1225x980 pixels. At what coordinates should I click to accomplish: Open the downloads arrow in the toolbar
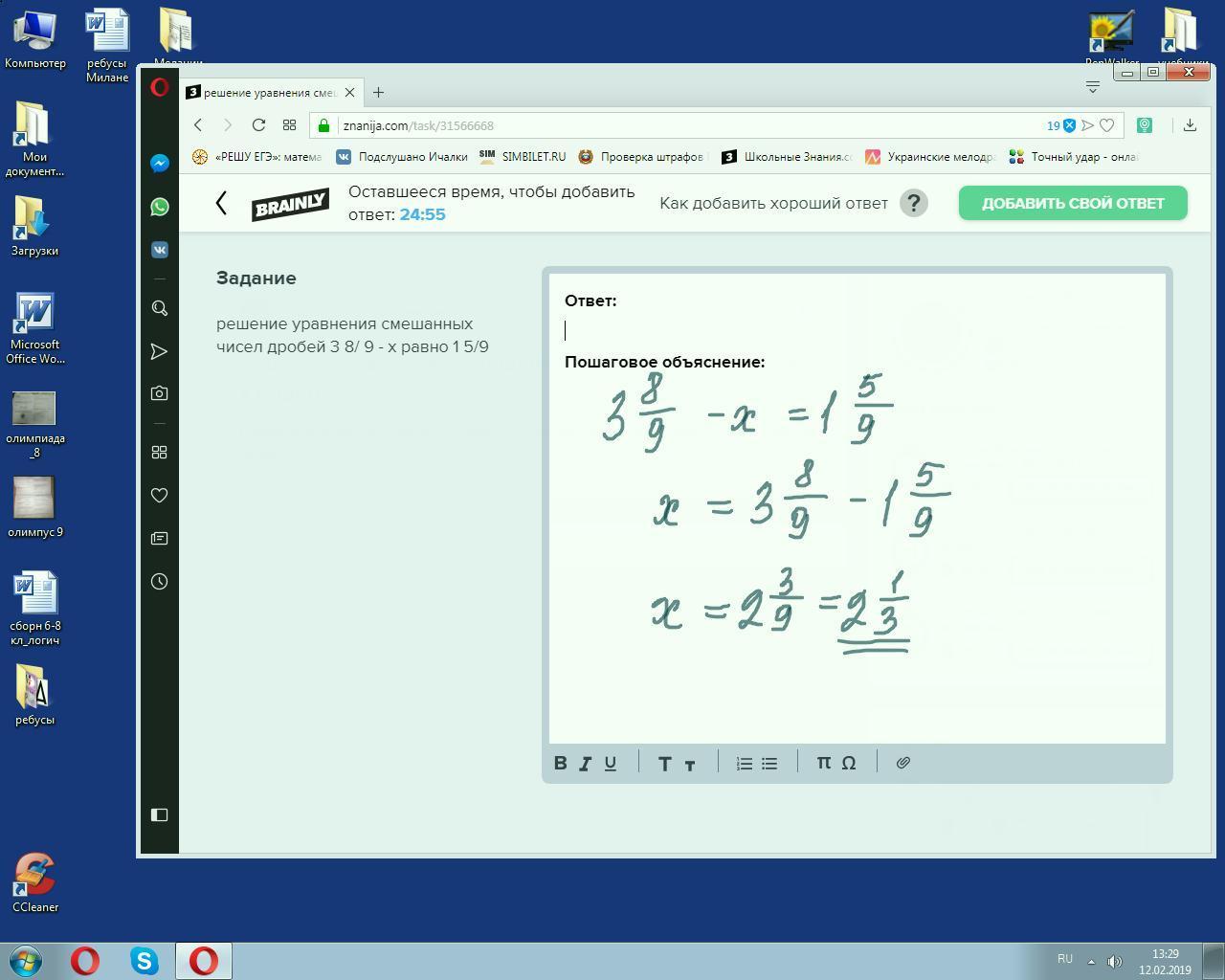(1190, 125)
